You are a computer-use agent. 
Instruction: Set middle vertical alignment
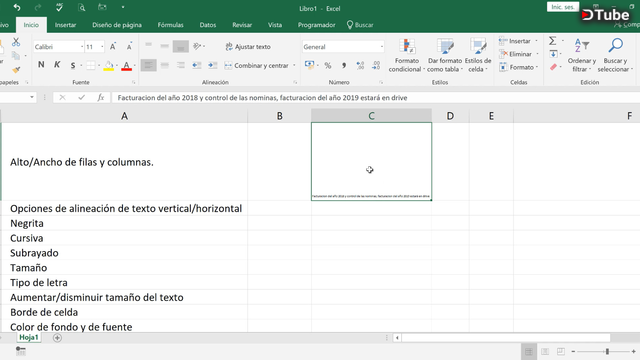[x=164, y=46]
